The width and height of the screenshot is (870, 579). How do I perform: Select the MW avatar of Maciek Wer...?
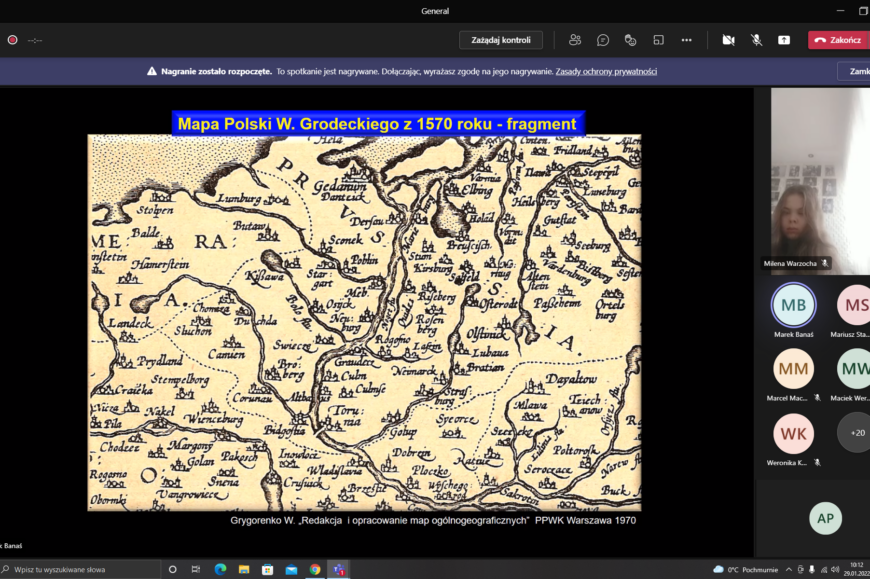tap(854, 369)
